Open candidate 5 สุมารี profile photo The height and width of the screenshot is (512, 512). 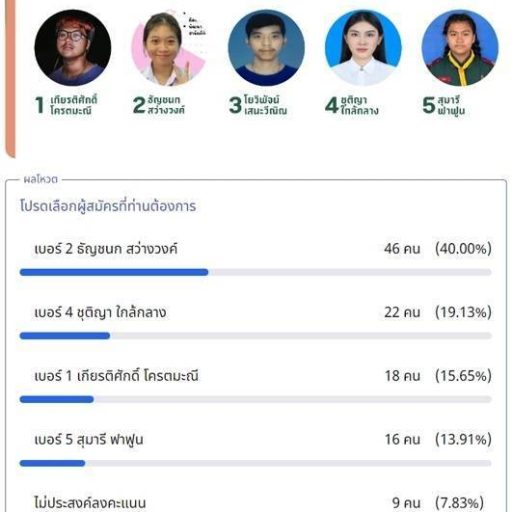click(x=460, y=48)
